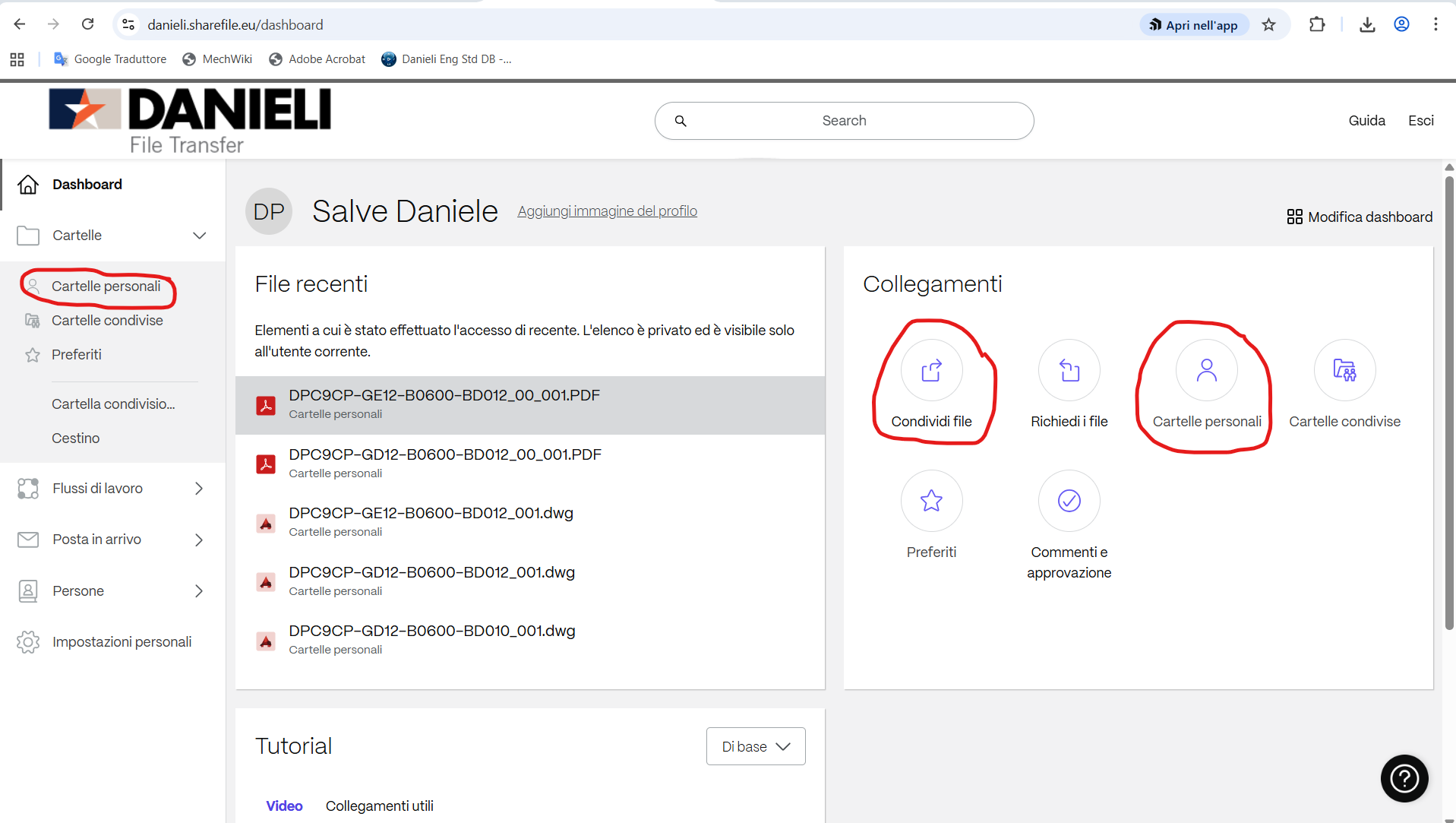Viewport: 1456px width, 823px height.
Task: Click the Condividi file share icon
Action: coord(931,370)
